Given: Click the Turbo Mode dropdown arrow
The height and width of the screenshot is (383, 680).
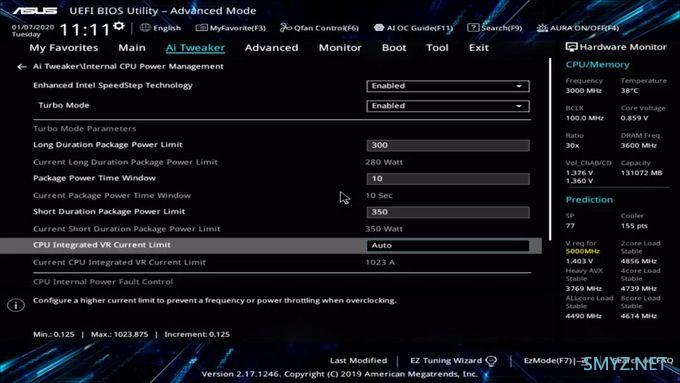Looking at the screenshot, I should (x=519, y=106).
